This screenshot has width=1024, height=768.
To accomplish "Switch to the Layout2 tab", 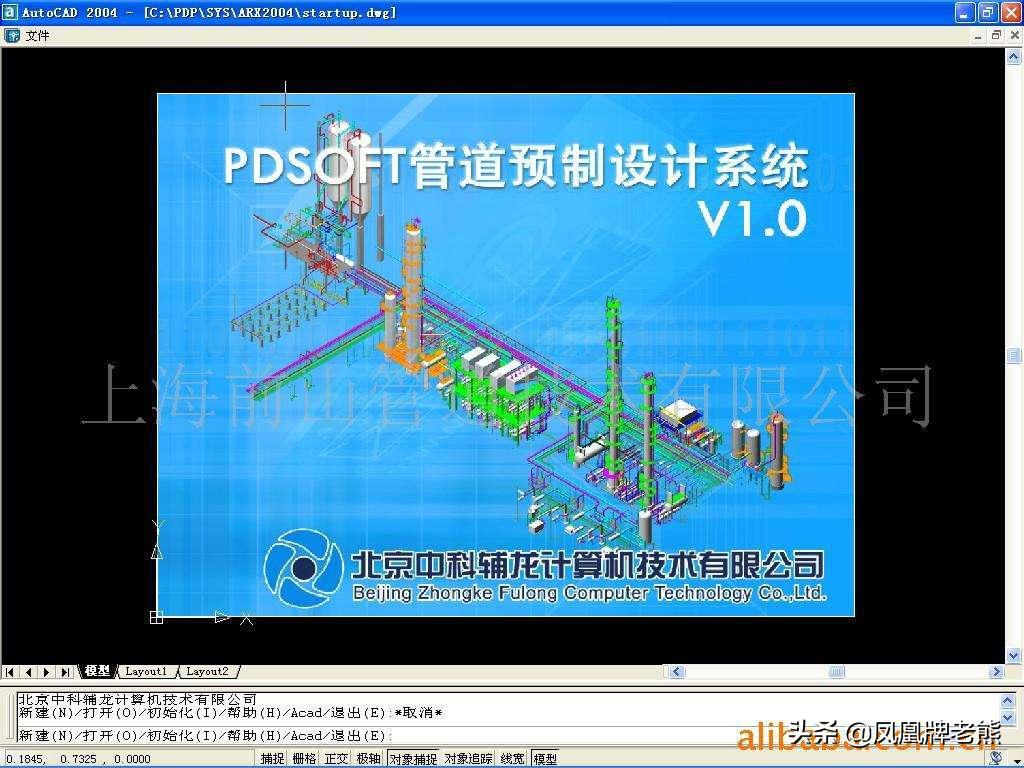I will click(206, 671).
